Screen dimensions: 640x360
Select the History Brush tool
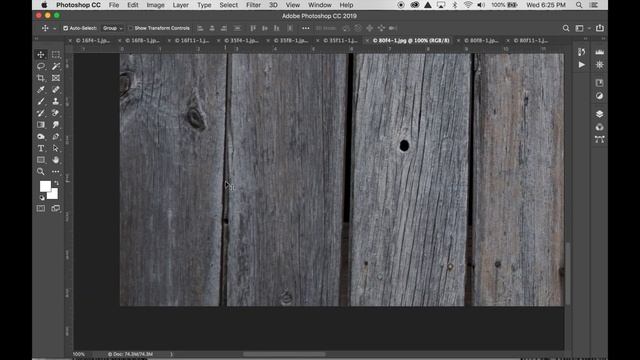[x=41, y=113]
